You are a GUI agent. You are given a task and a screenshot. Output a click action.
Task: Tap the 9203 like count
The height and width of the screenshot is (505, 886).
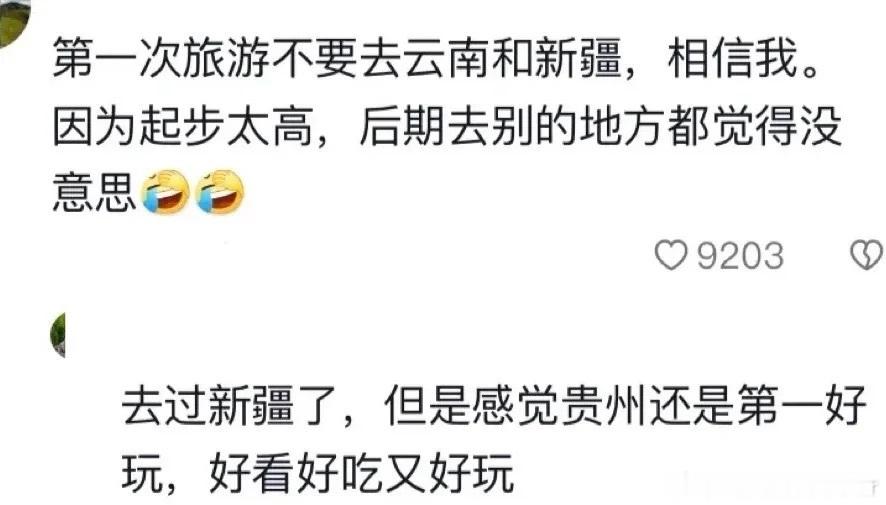pyautogui.click(x=740, y=256)
